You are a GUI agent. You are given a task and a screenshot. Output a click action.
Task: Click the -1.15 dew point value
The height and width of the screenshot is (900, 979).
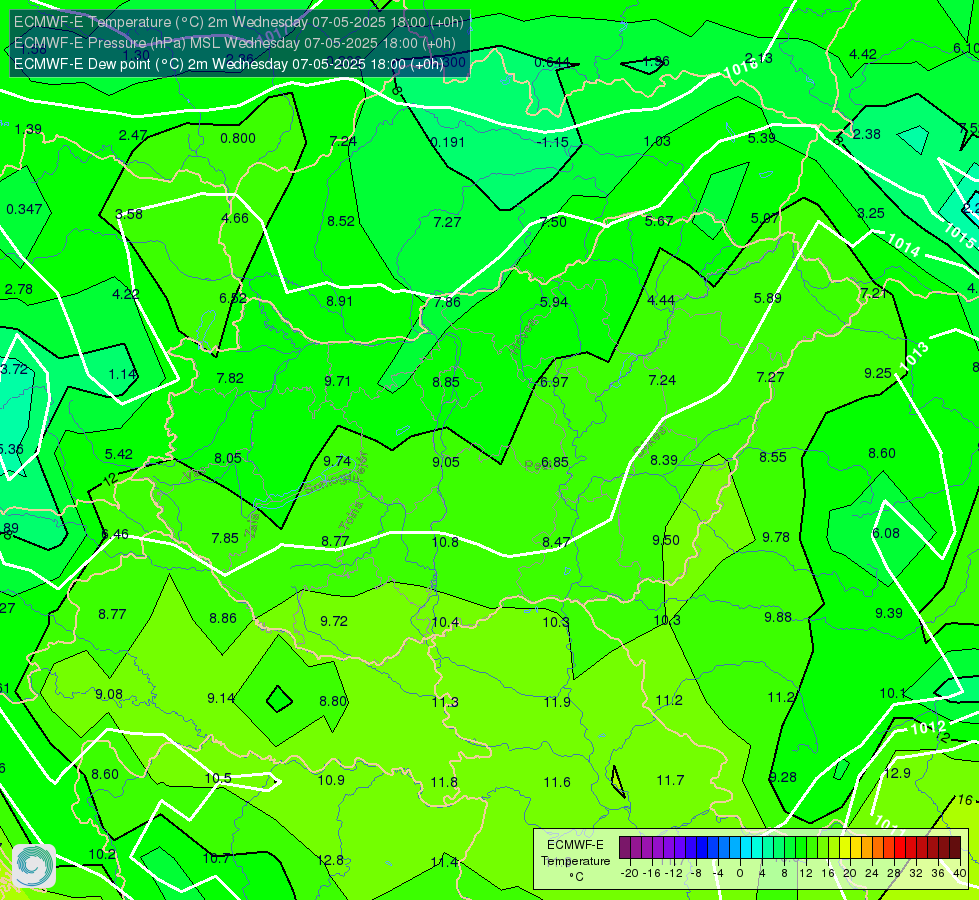[x=553, y=142]
